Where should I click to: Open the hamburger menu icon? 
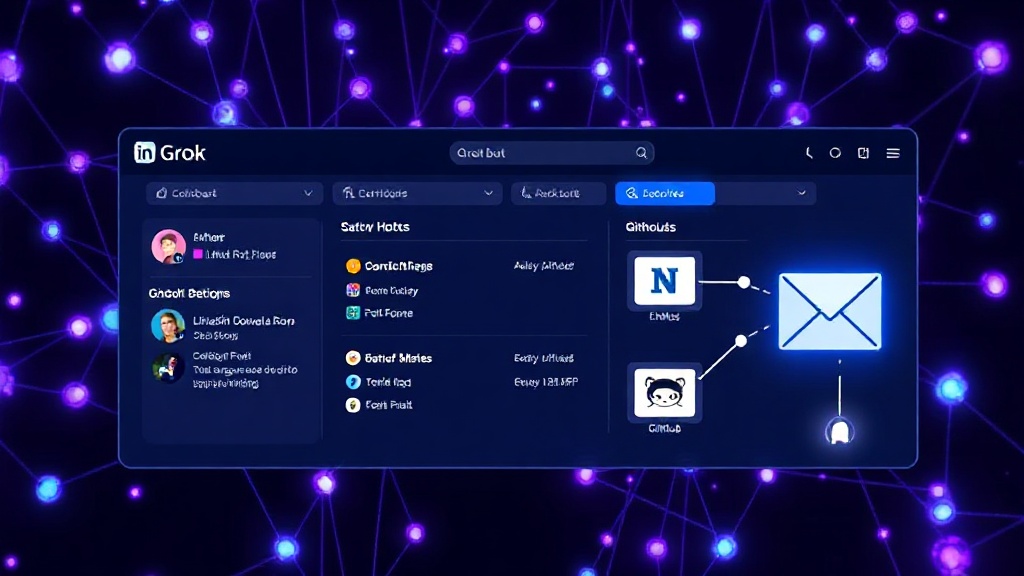893,153
